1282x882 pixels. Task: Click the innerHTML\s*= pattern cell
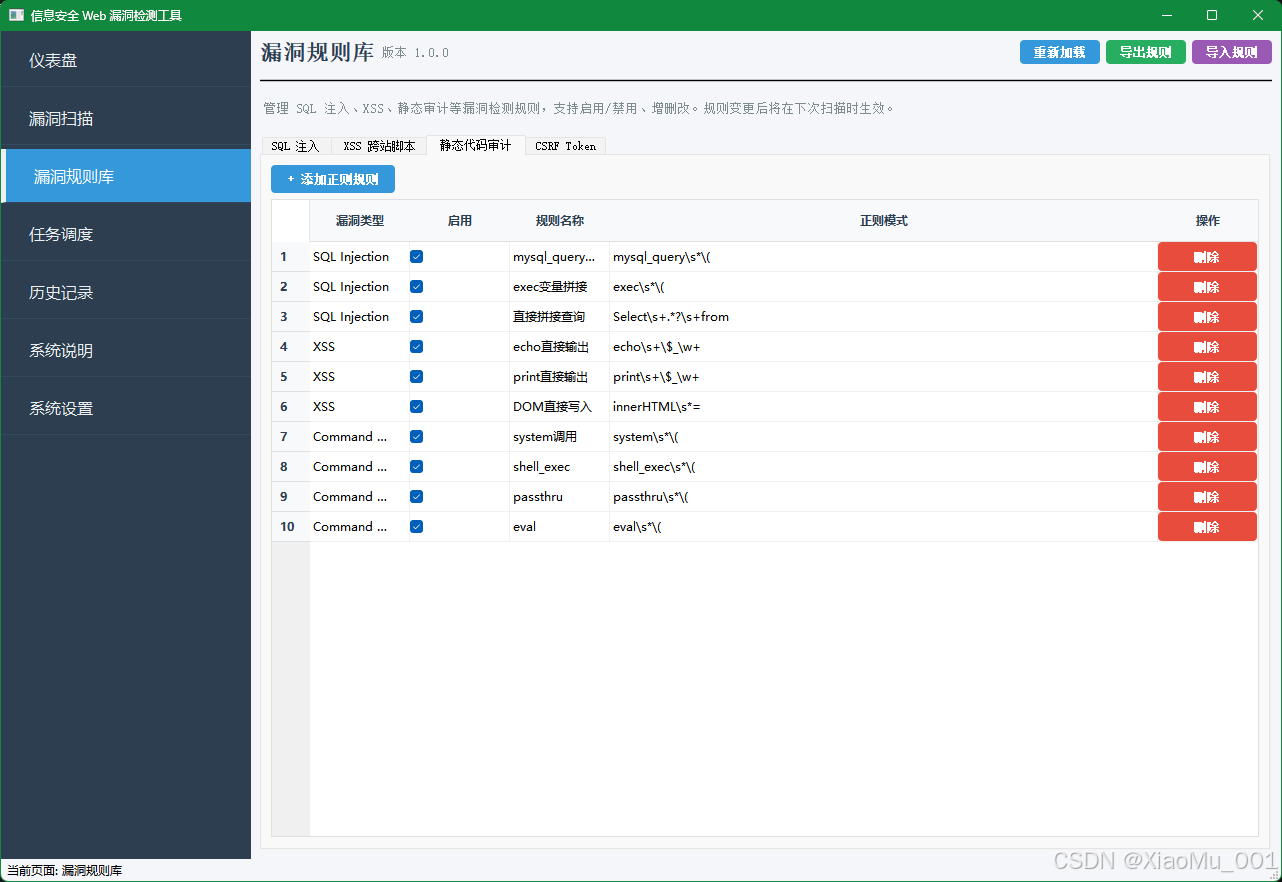point(884,407)
